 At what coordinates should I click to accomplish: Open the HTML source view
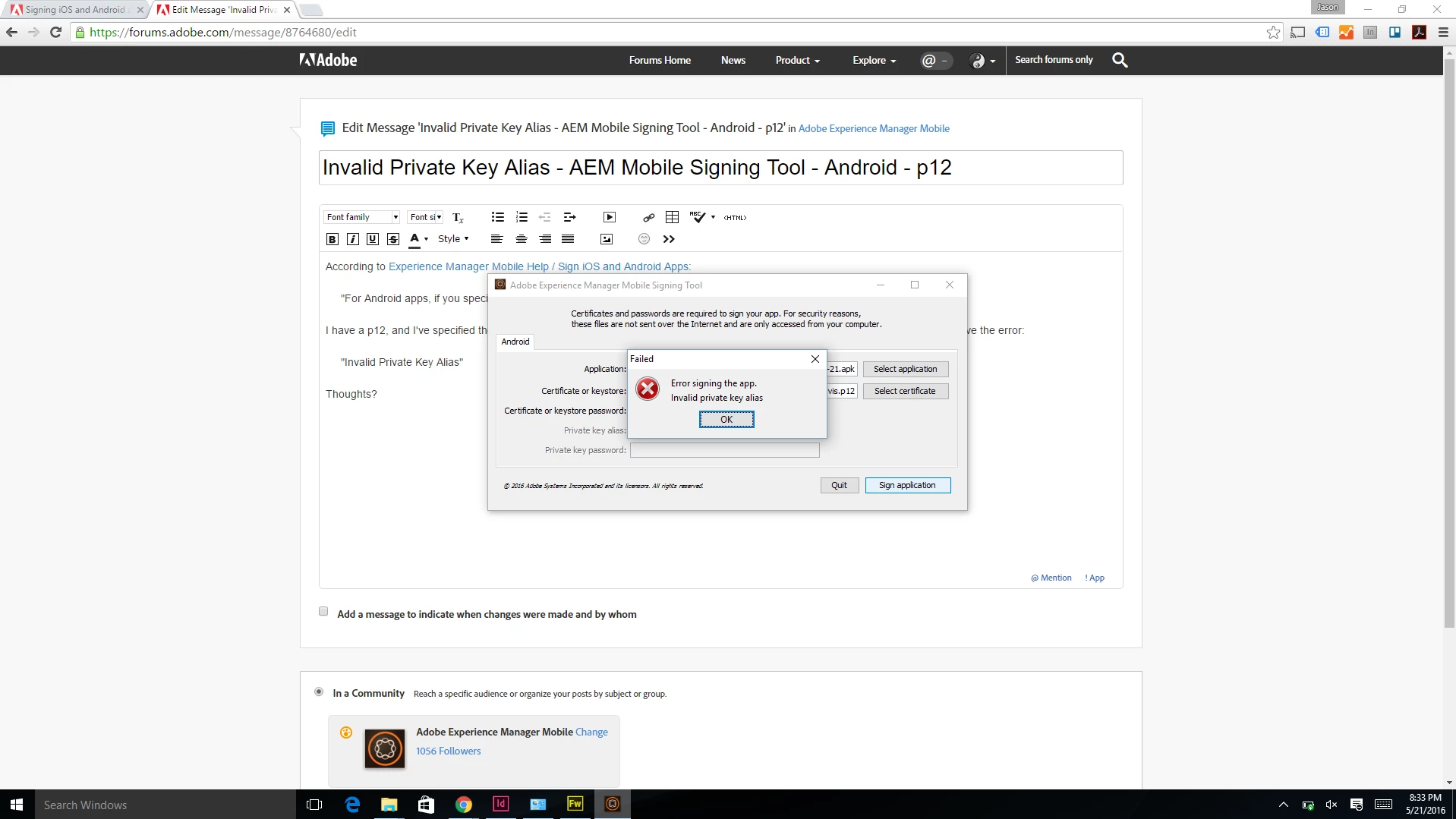[735, 218]
